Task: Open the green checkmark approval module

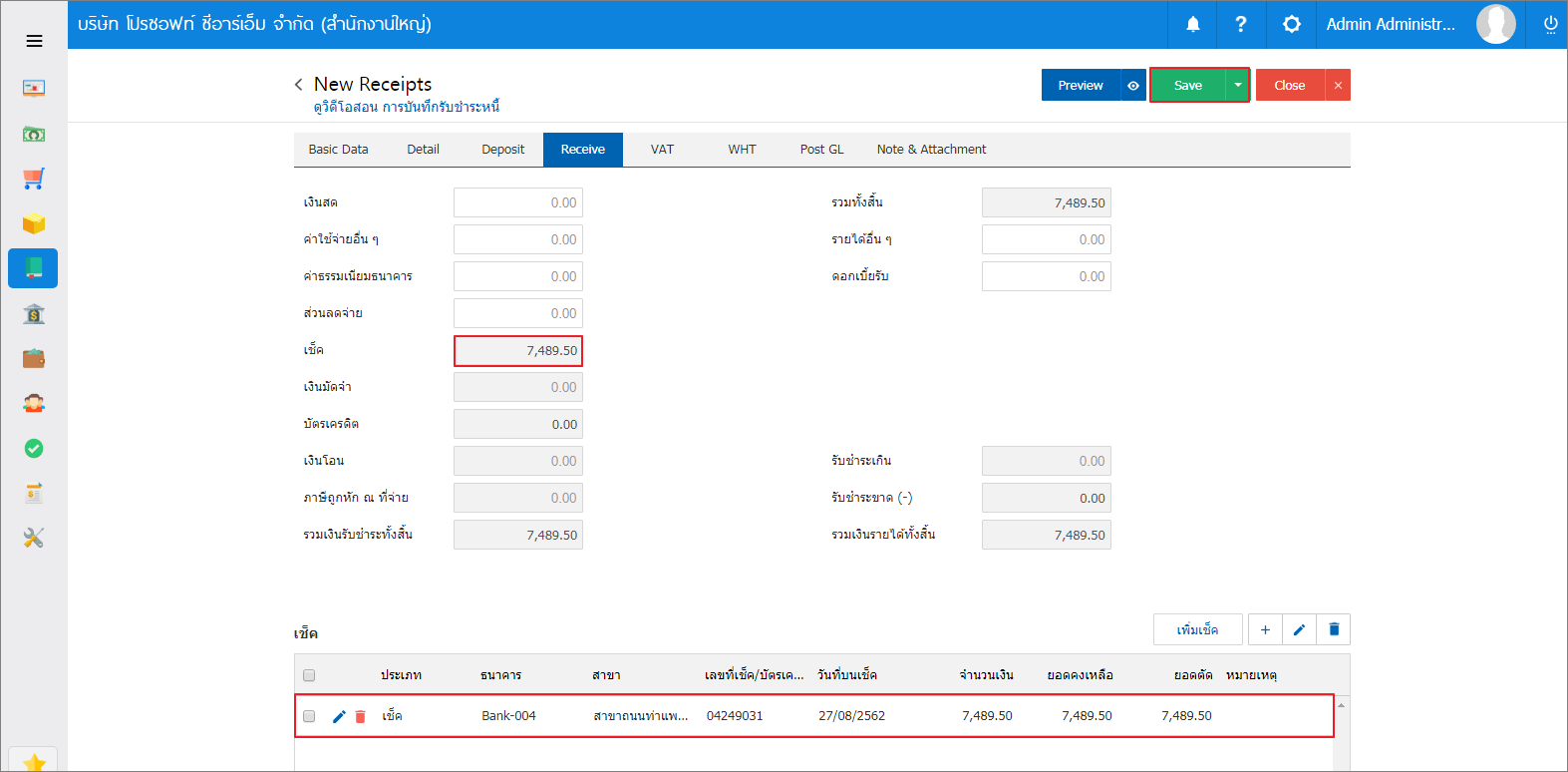Action: [34, 449]
